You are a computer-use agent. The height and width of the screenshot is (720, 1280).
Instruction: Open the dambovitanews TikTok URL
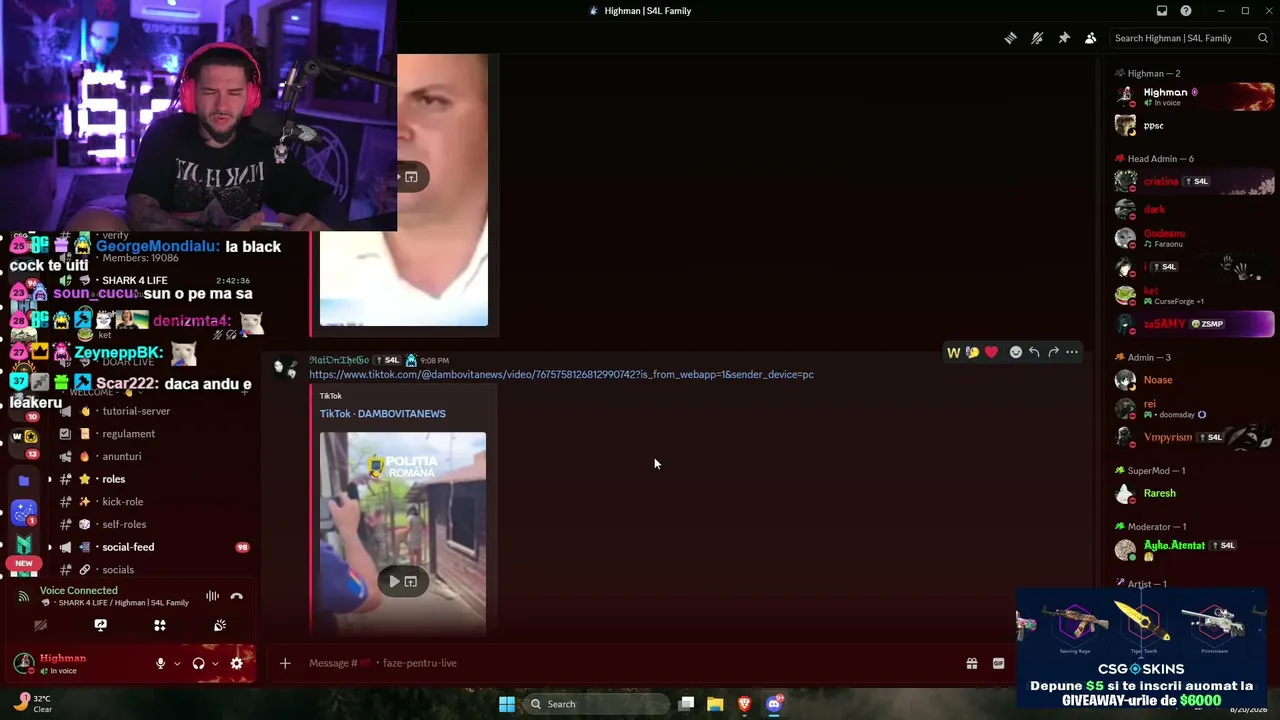click(561, 374)
